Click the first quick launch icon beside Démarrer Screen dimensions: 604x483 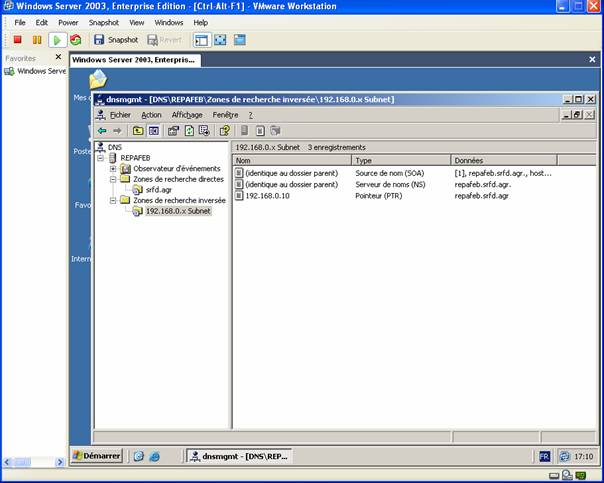pyautogui.click(x=139, y=456)
